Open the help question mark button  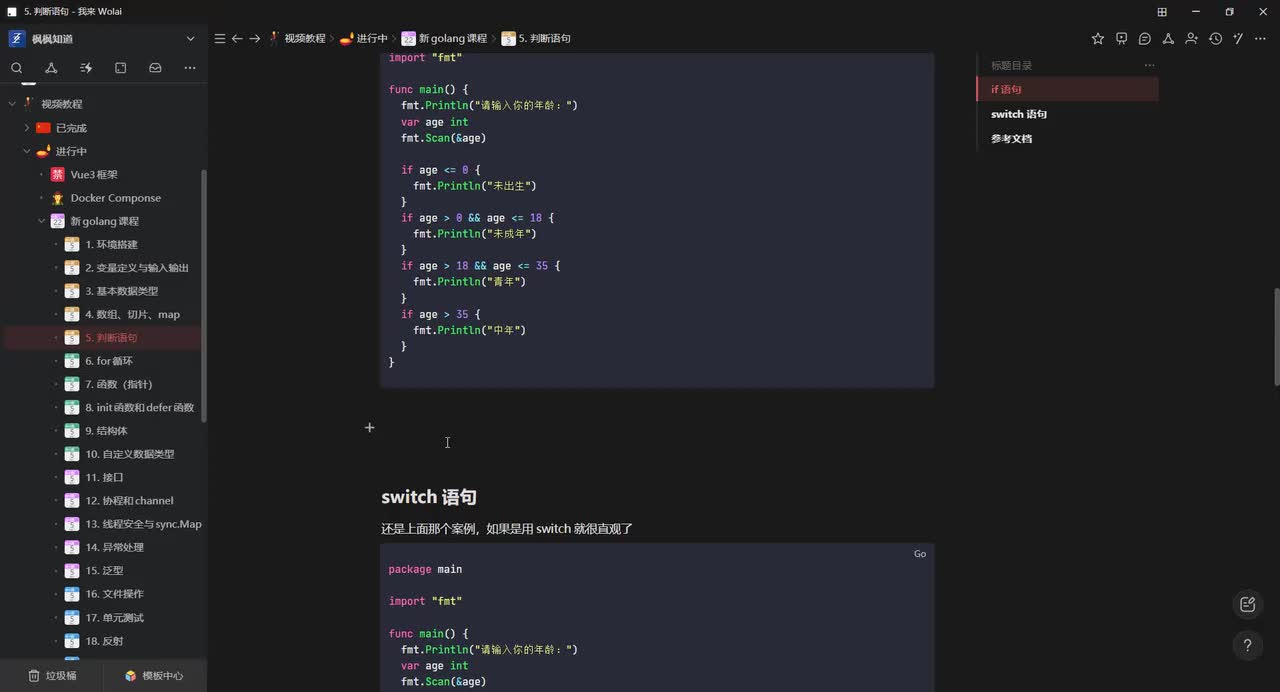[1247, 645]
